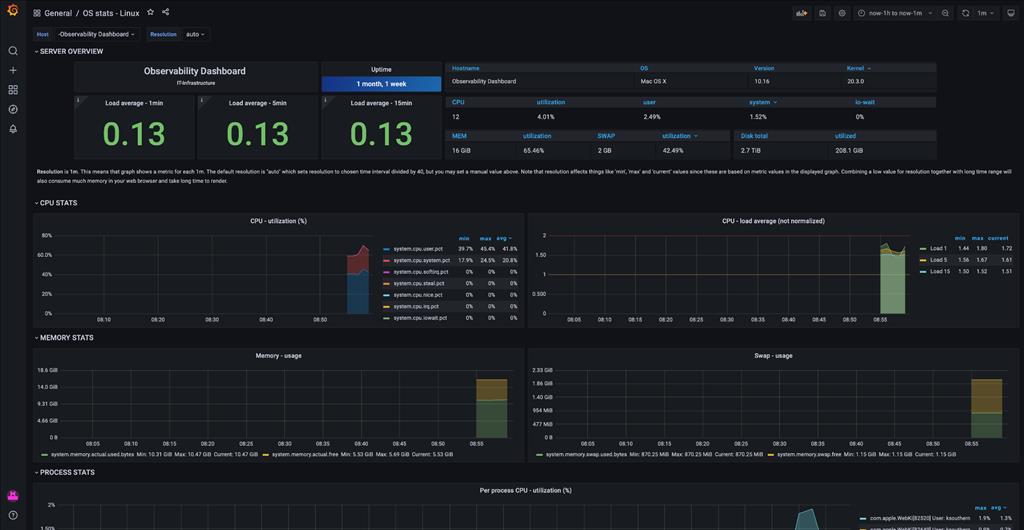The width and height of the screenshot is (1024, 530).
Task: Open the Resolution auto dropdown
Action: coord(195,34)
